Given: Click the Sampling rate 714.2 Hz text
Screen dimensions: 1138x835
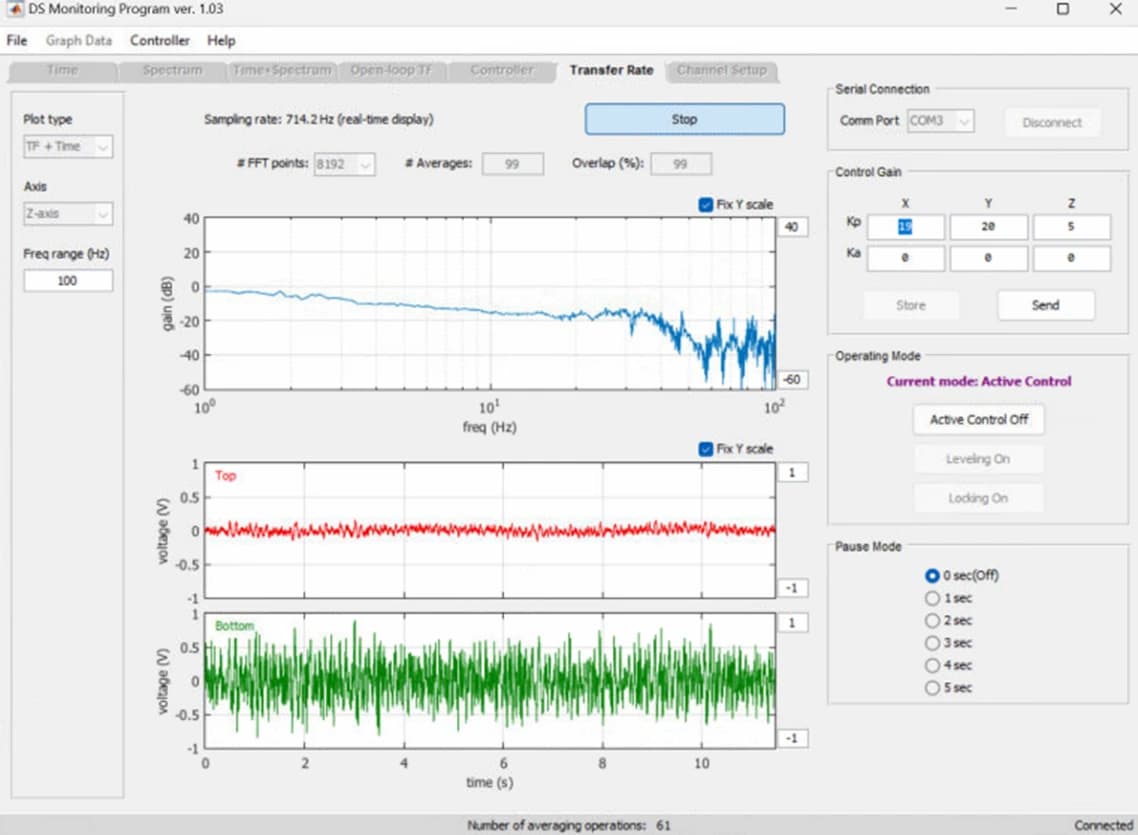Looking at the screenshot, I should 319,119.
